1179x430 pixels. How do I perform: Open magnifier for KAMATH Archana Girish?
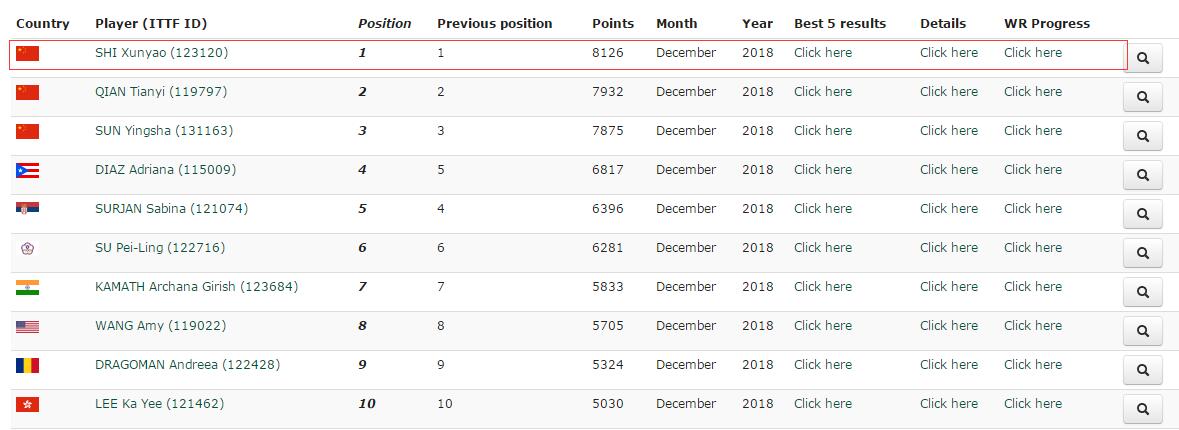click(1142, 292)
